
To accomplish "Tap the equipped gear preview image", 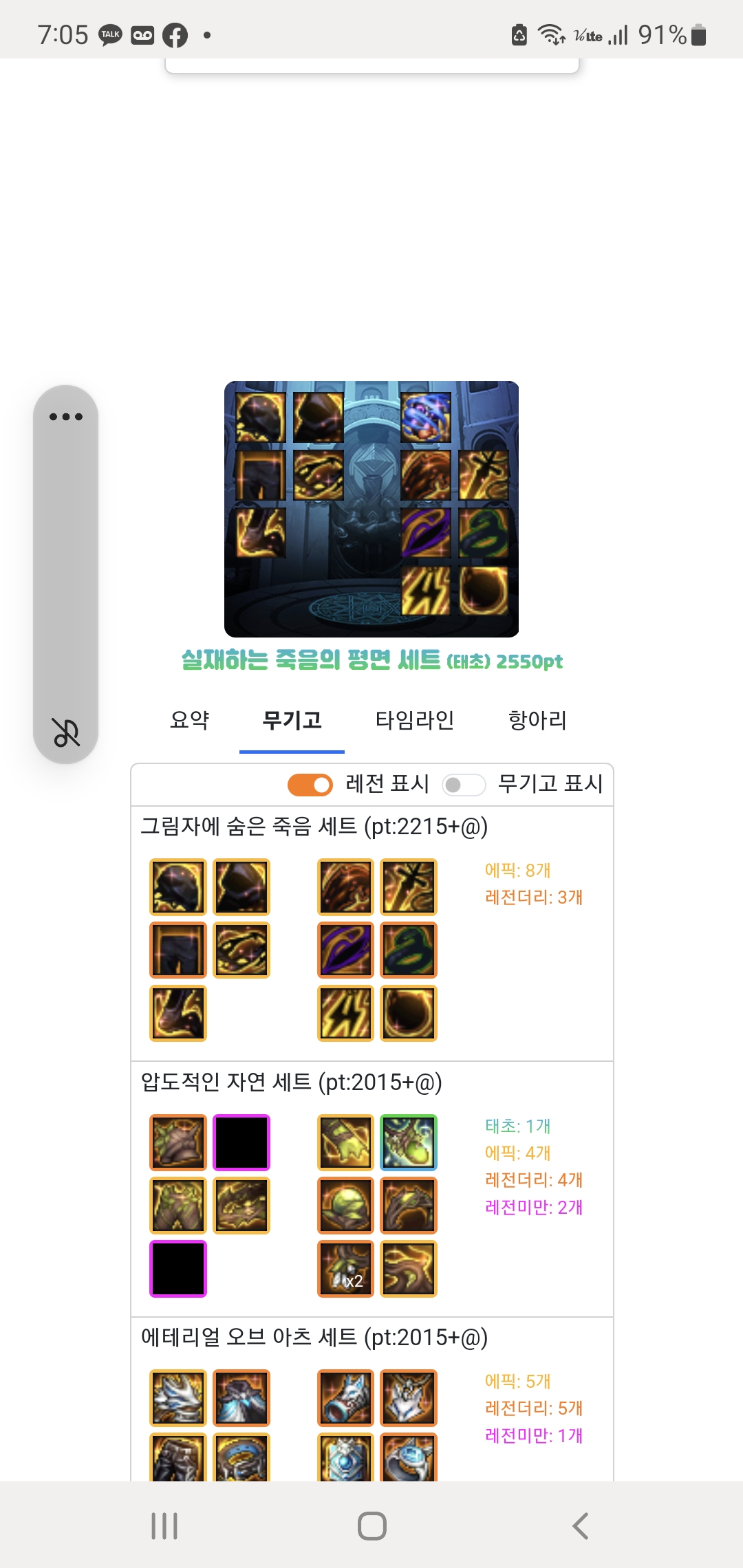I will click(371, 509).
